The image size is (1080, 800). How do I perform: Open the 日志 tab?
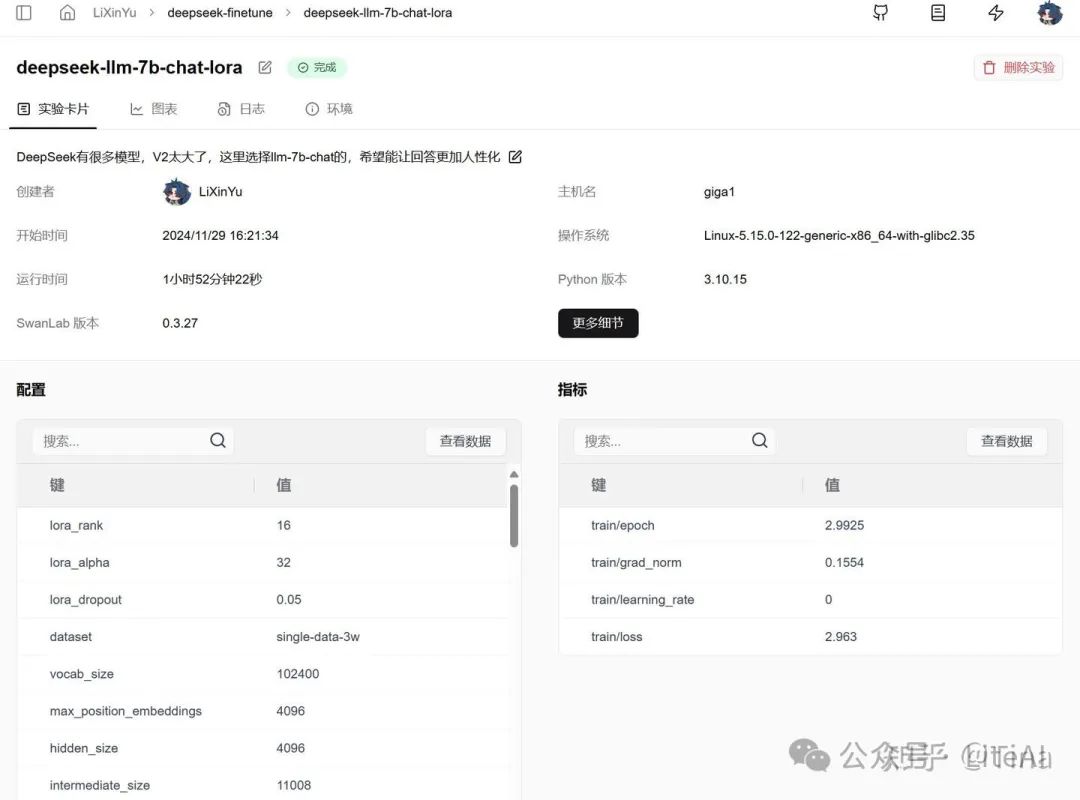(x=241, y=109)
